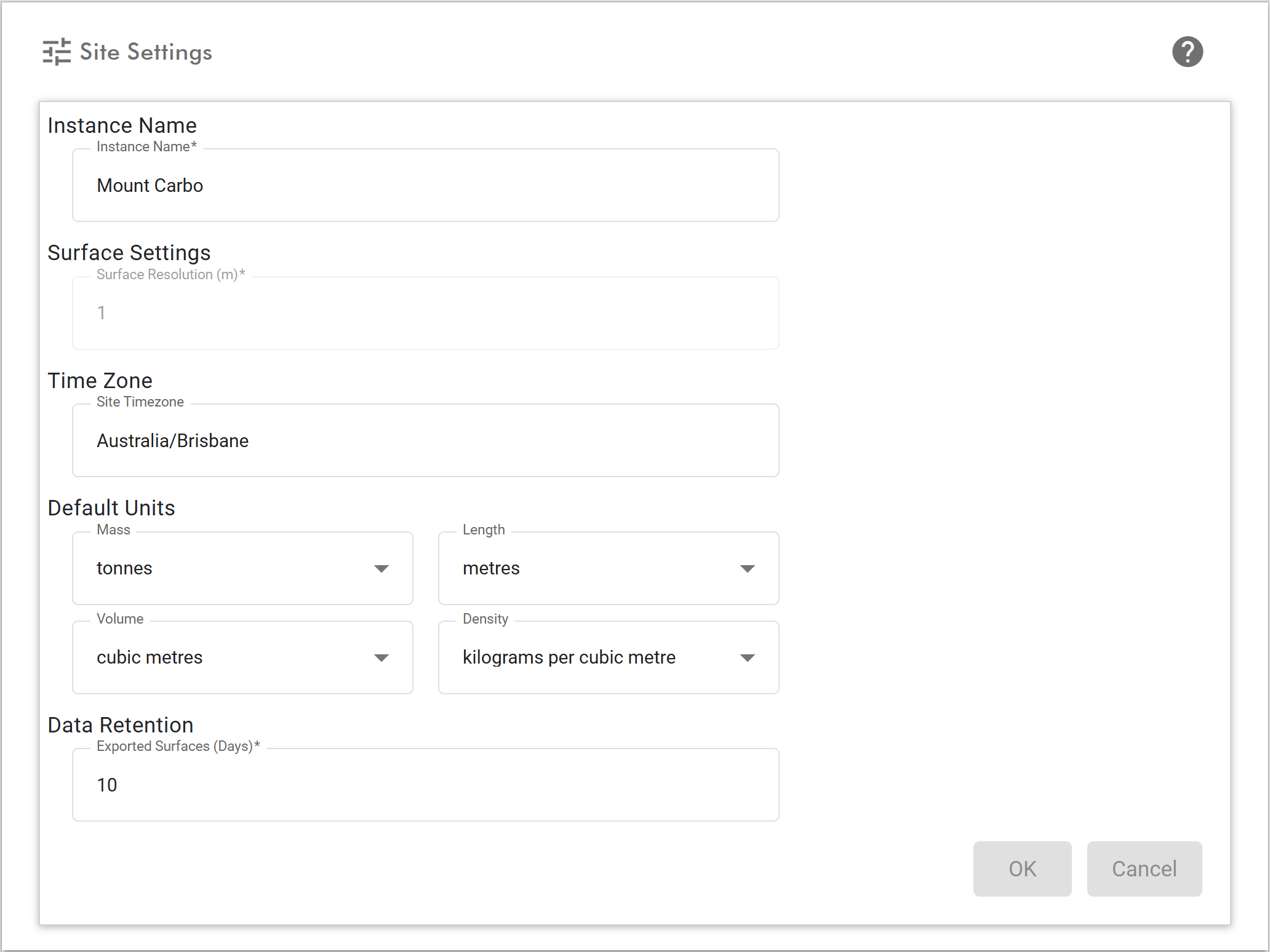Click the Time Zone section heading

(100, 381)
